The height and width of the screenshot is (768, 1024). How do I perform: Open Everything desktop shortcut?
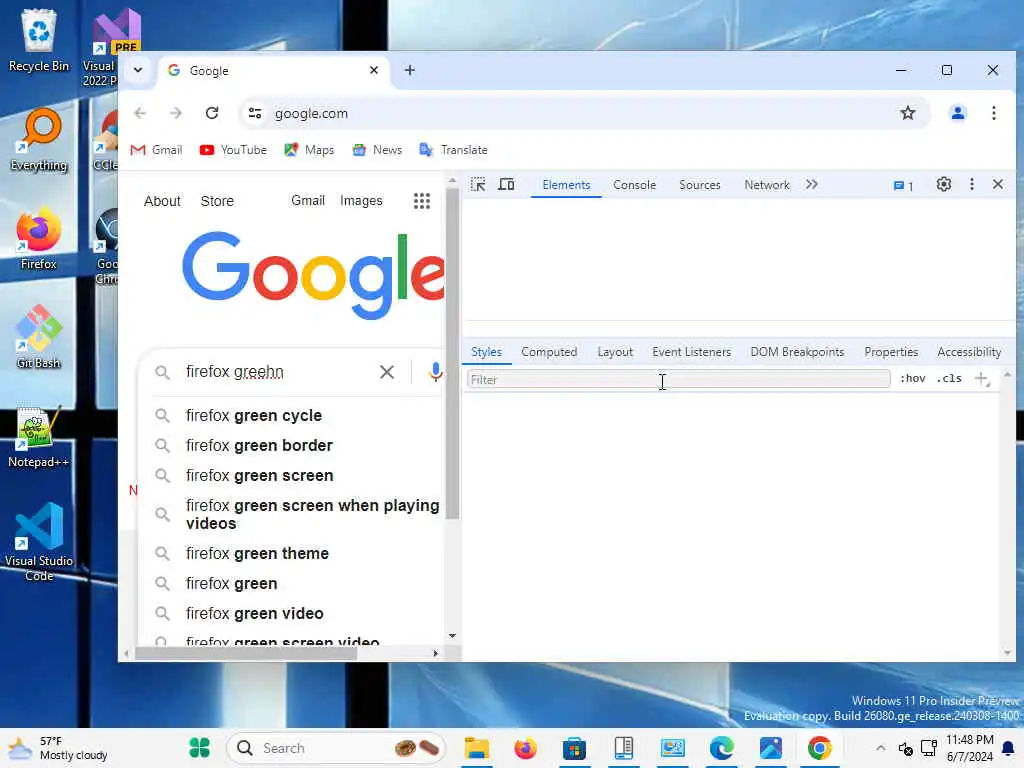pyautogui.click(x=39, y=140)
